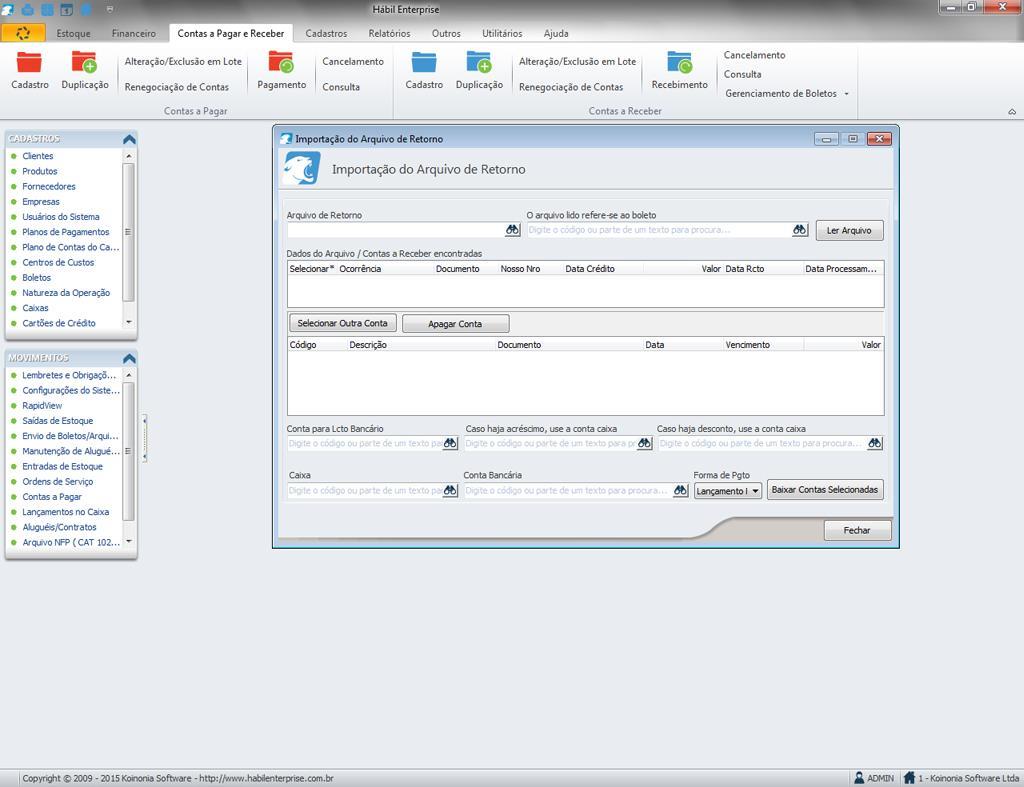Open Contas a Receber Cadastro blue folder
The width and height of the screenshot is (1024, 787).
pos(424,63)
